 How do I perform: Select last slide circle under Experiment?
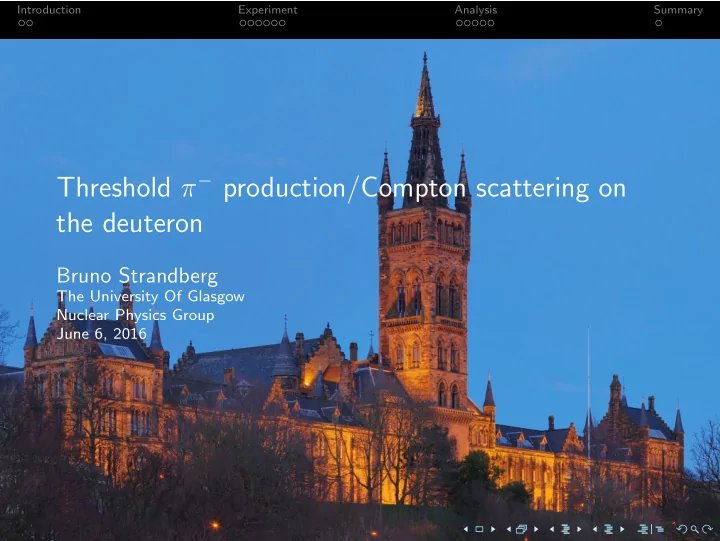click(x=282, y=23)
